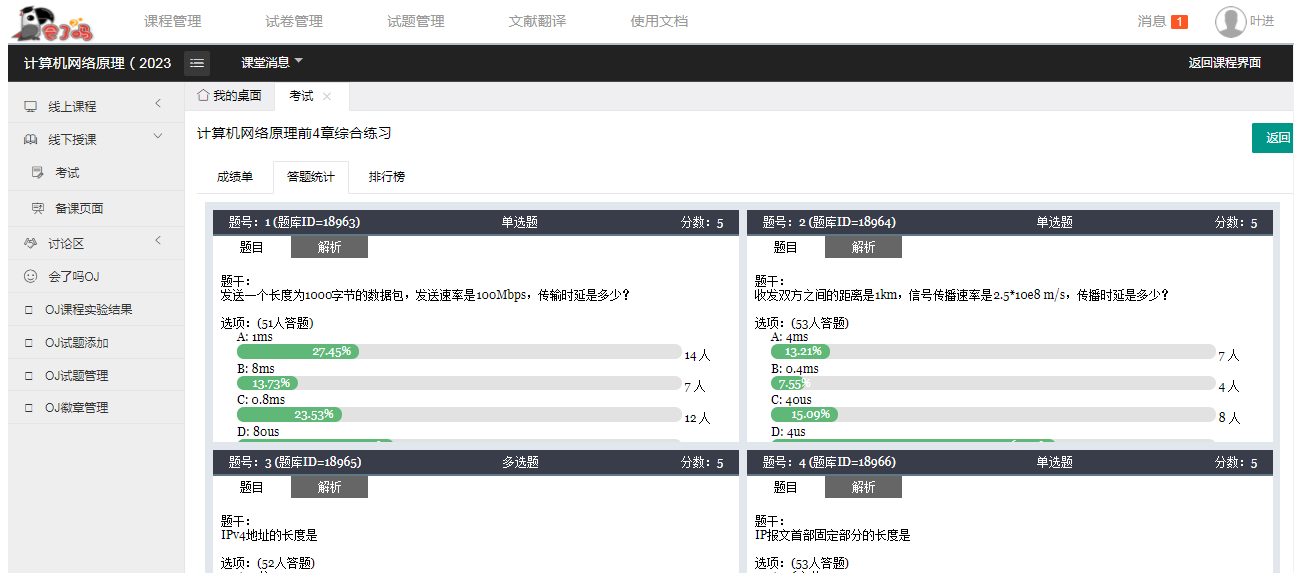1294x575 pixels.
Task: Click the course title 计算机网络原理
Action: (98, 63)
